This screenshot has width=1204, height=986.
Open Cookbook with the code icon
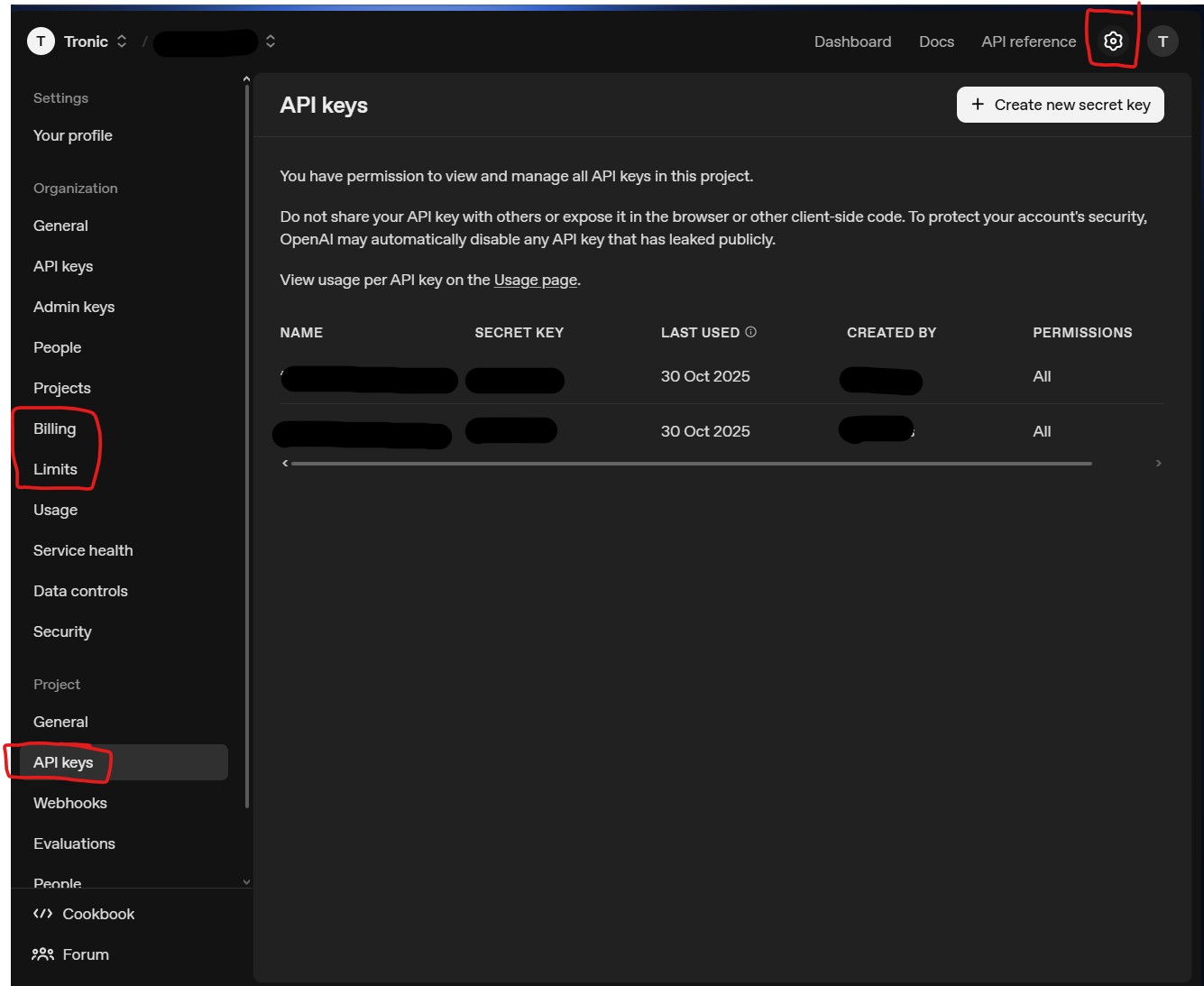click(x=42, y=914)
